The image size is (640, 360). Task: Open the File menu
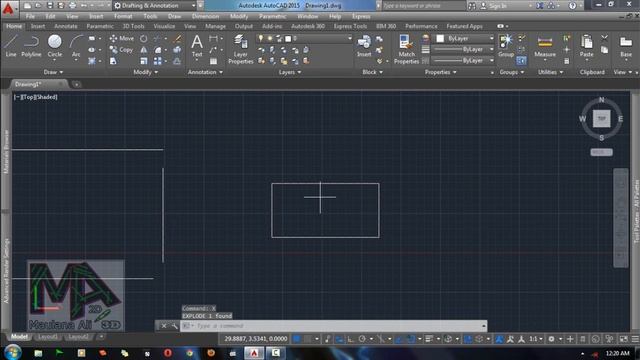click(30, 16)
